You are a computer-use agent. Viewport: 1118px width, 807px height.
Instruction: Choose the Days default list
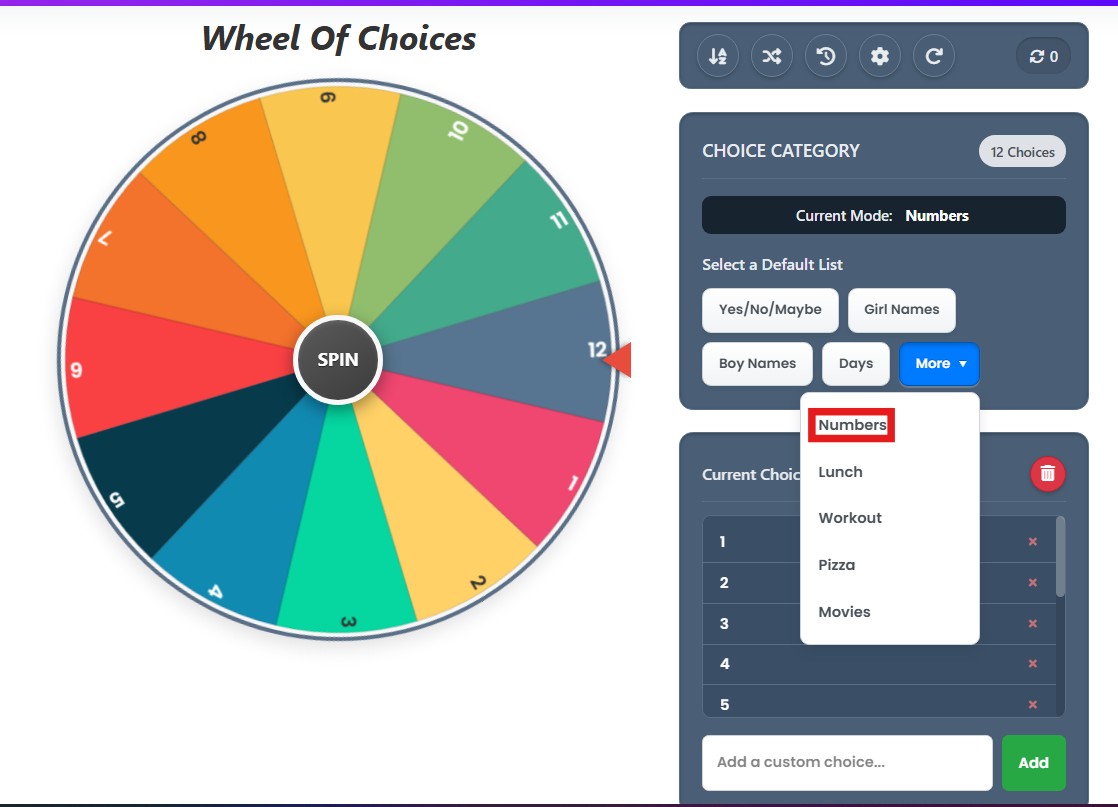pos(856,364)
